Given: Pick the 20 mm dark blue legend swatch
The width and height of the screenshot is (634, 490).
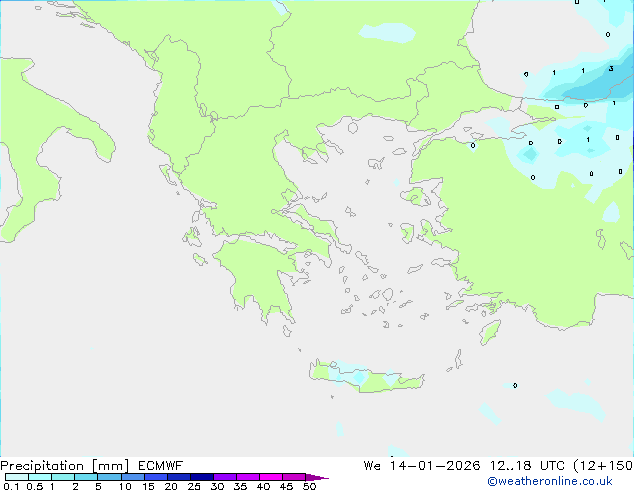Looking at the screenshot, I should pos(179,477).
